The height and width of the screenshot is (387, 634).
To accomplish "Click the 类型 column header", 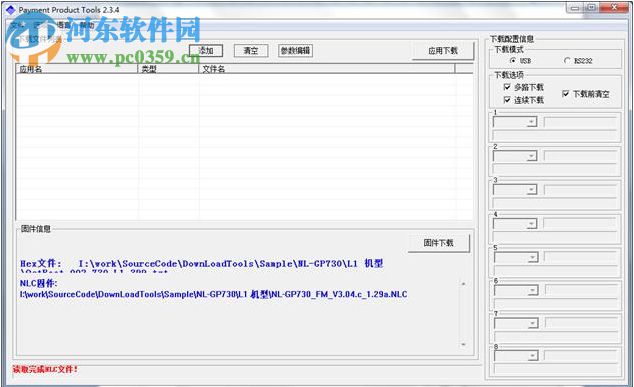I will (x=168, y=69).
